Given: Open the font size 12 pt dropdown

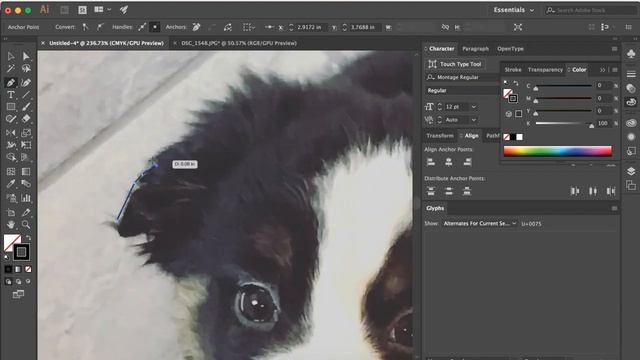Looking at the screenshot, I should (473, 107).
